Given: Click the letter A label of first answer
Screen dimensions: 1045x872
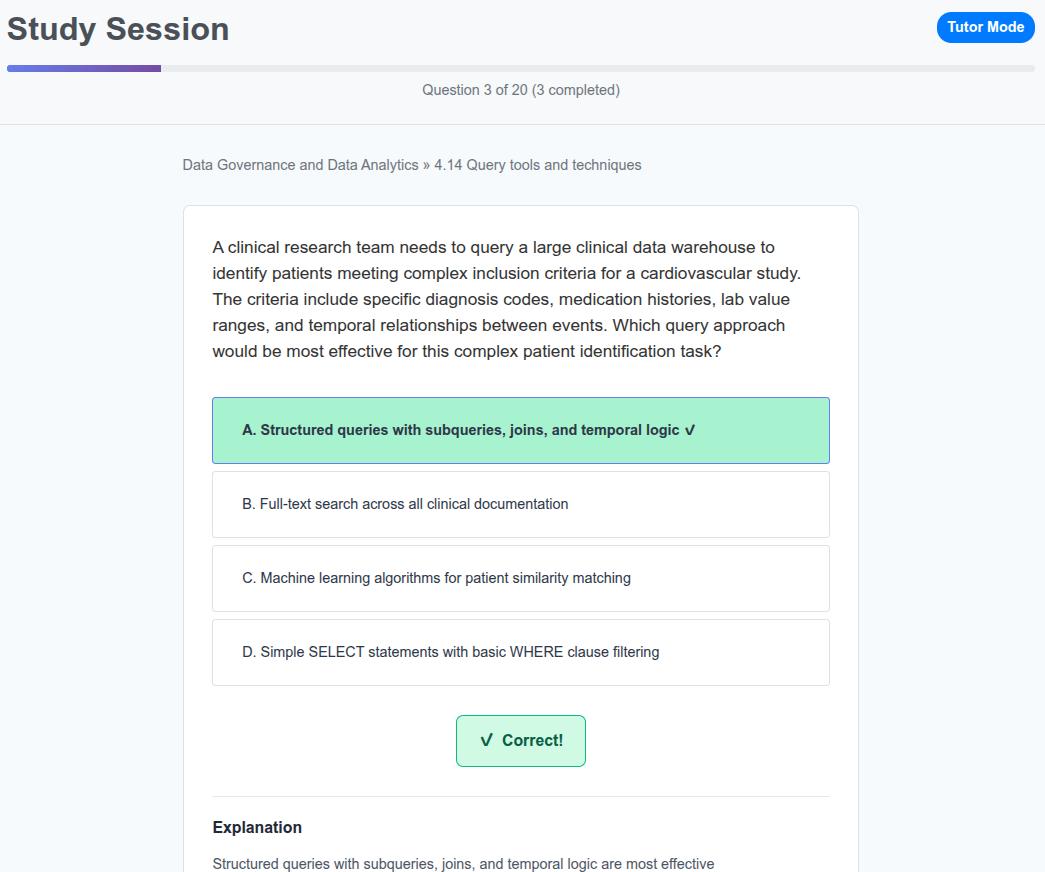Looking at the screenshot, I should click(249, 430).
